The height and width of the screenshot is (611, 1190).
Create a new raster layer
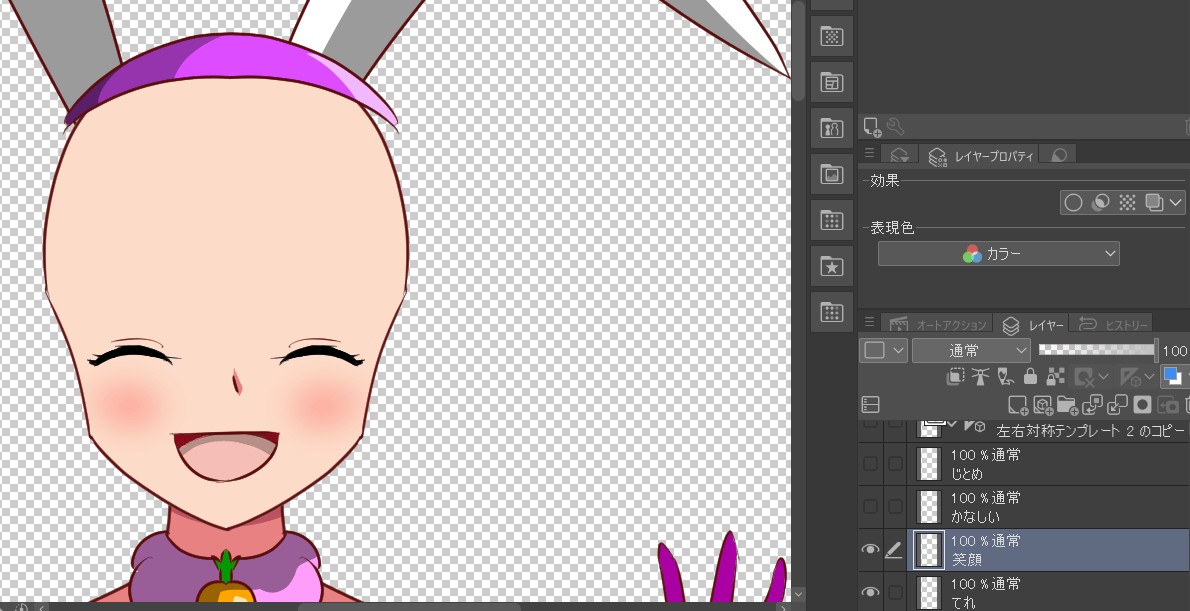pyautogui.click(x=1018, y=403)
